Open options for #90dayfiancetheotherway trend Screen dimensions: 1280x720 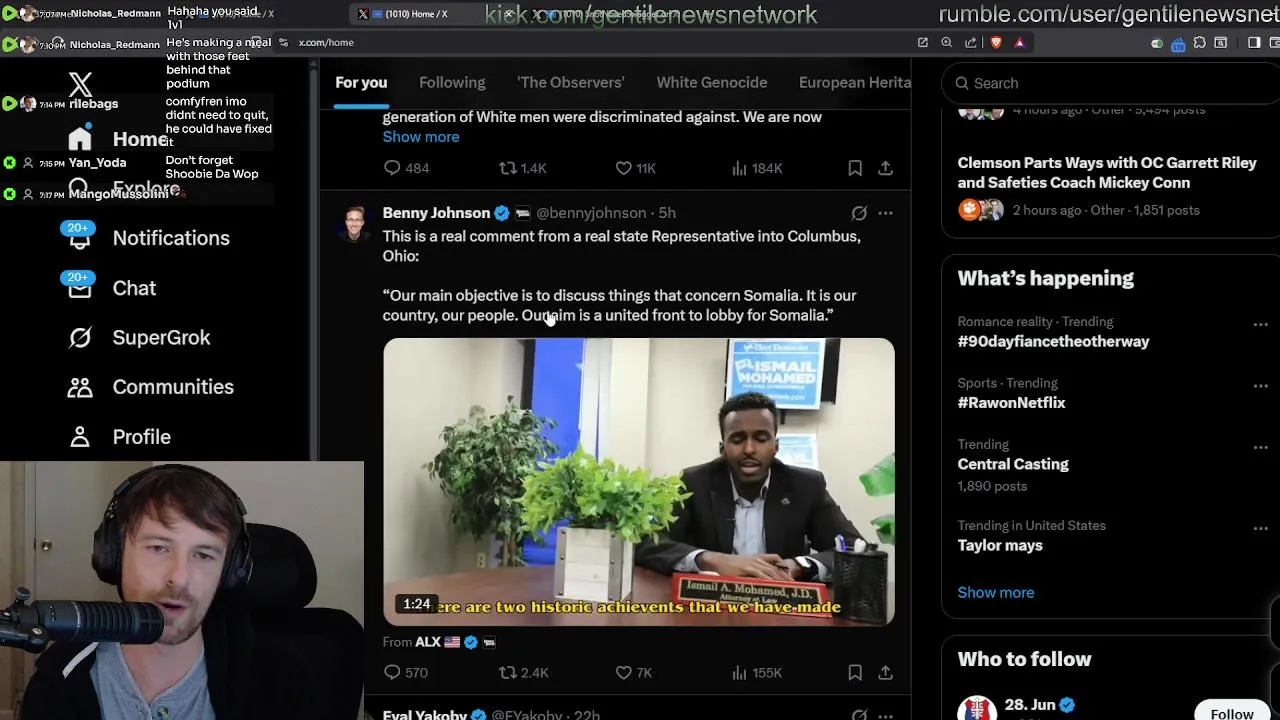[1260, 324]
